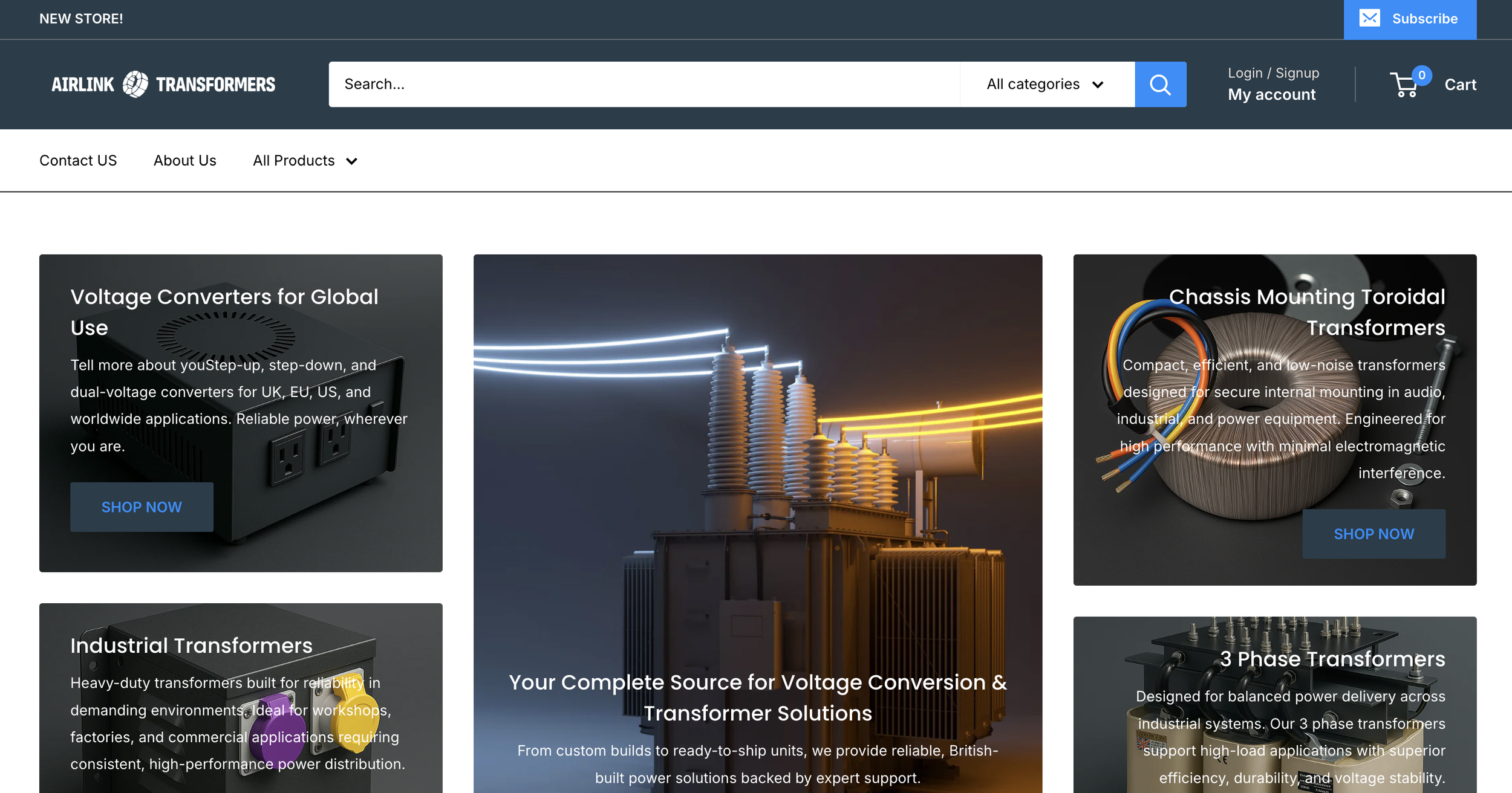Go to the About Us page

tap(184, 161)
